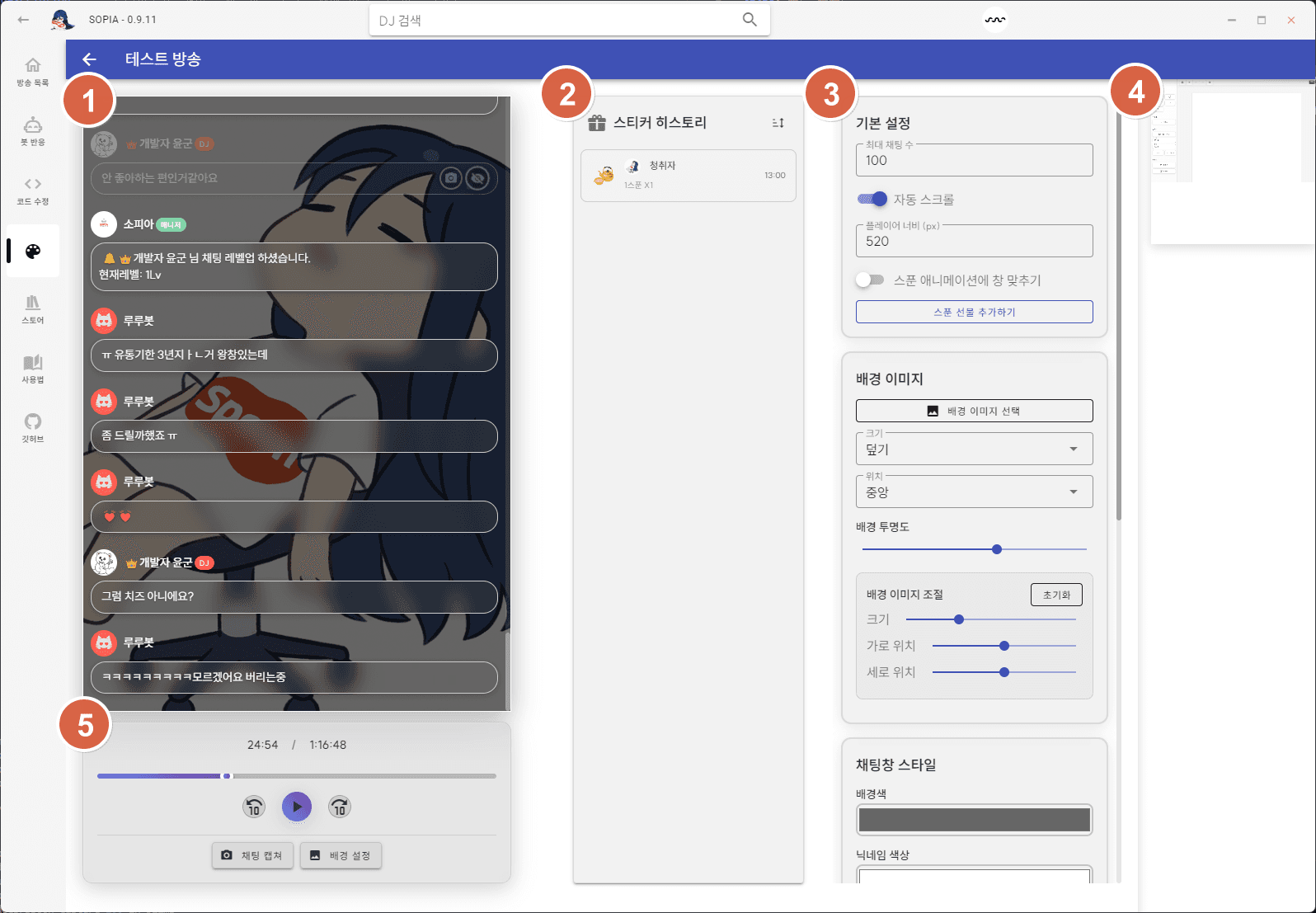1316x913 pixels.
Task: Click the 스푼 선물 추가하기 button
Action: 974,312
